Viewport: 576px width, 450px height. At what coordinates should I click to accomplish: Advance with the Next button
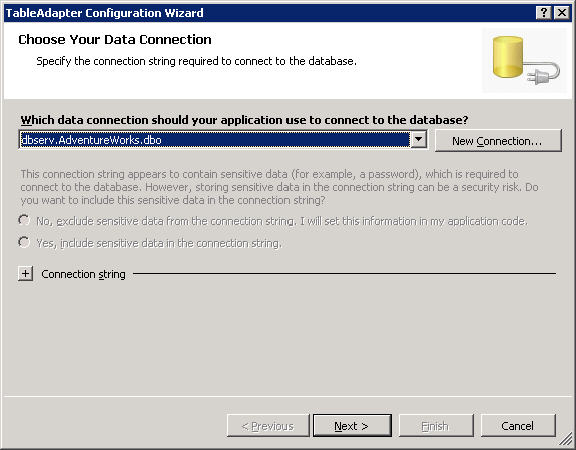[352, 426]
